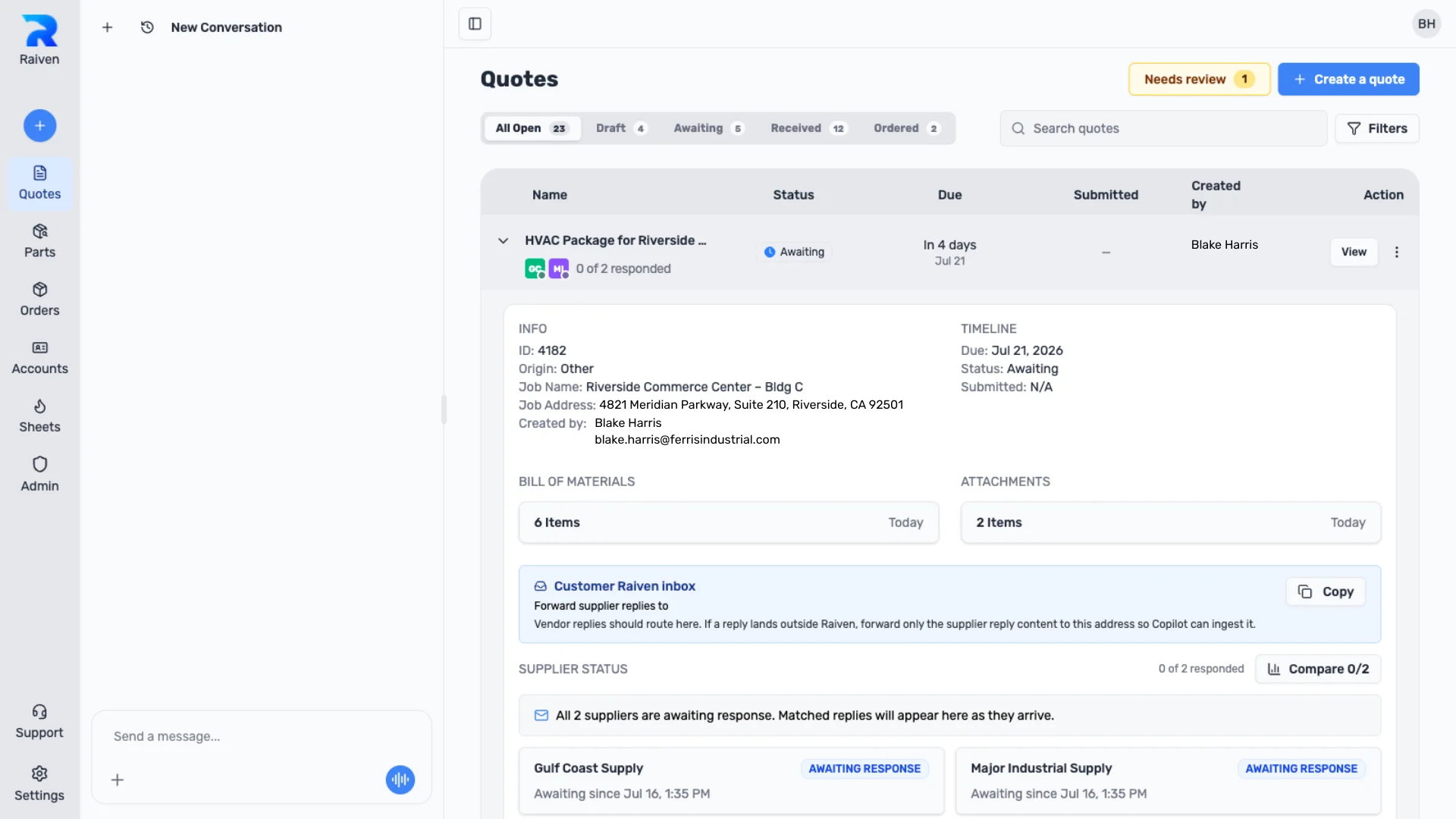Image resolution: width=1456 pixels, height=819 pixels.
Task: Click the ID 4182 value
Action: point(552,350)
